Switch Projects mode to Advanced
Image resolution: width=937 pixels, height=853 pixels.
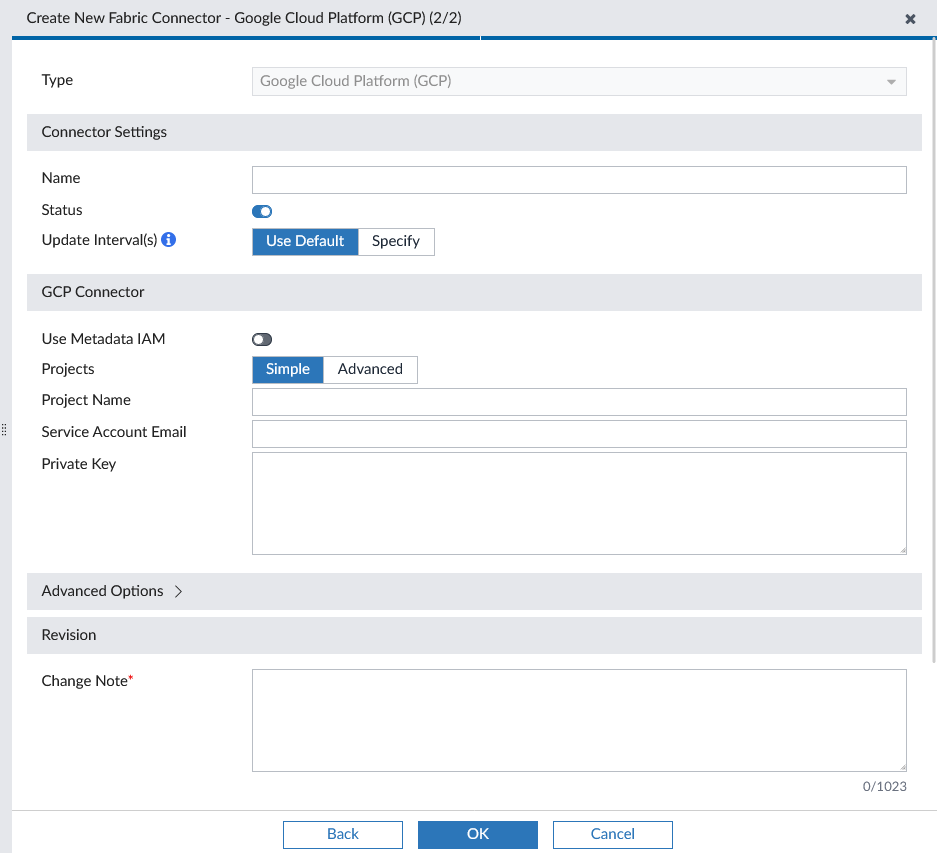tap(370, 369)
